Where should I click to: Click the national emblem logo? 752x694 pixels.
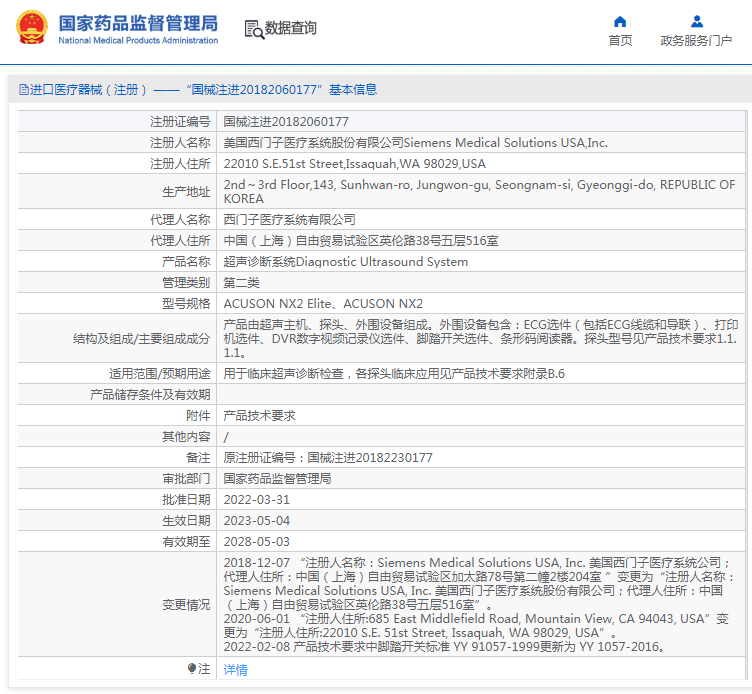click(x=32, y=28)
